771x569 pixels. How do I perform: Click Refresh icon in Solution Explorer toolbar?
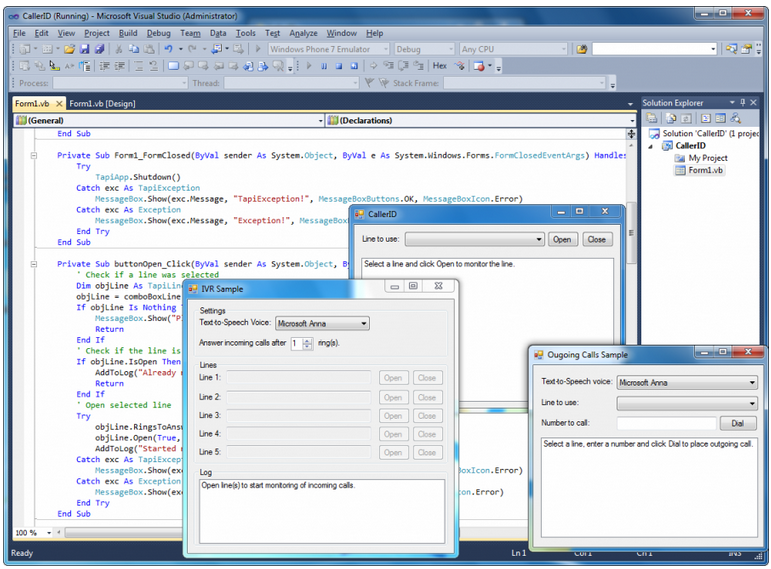[x=686, y=119]
